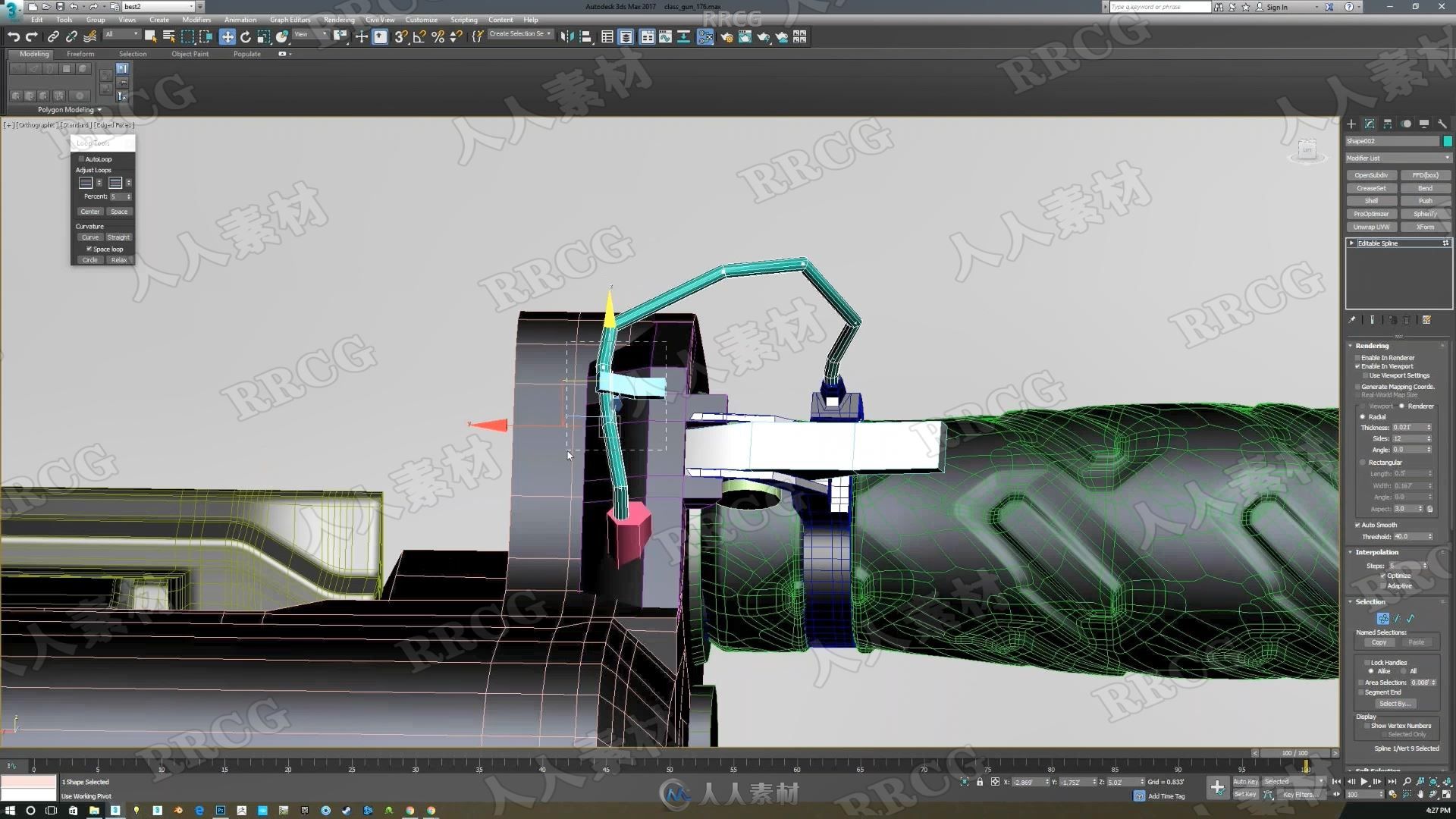Toggle the Percent Snap tool
1456x819 pixels.
tap(438, 36)
